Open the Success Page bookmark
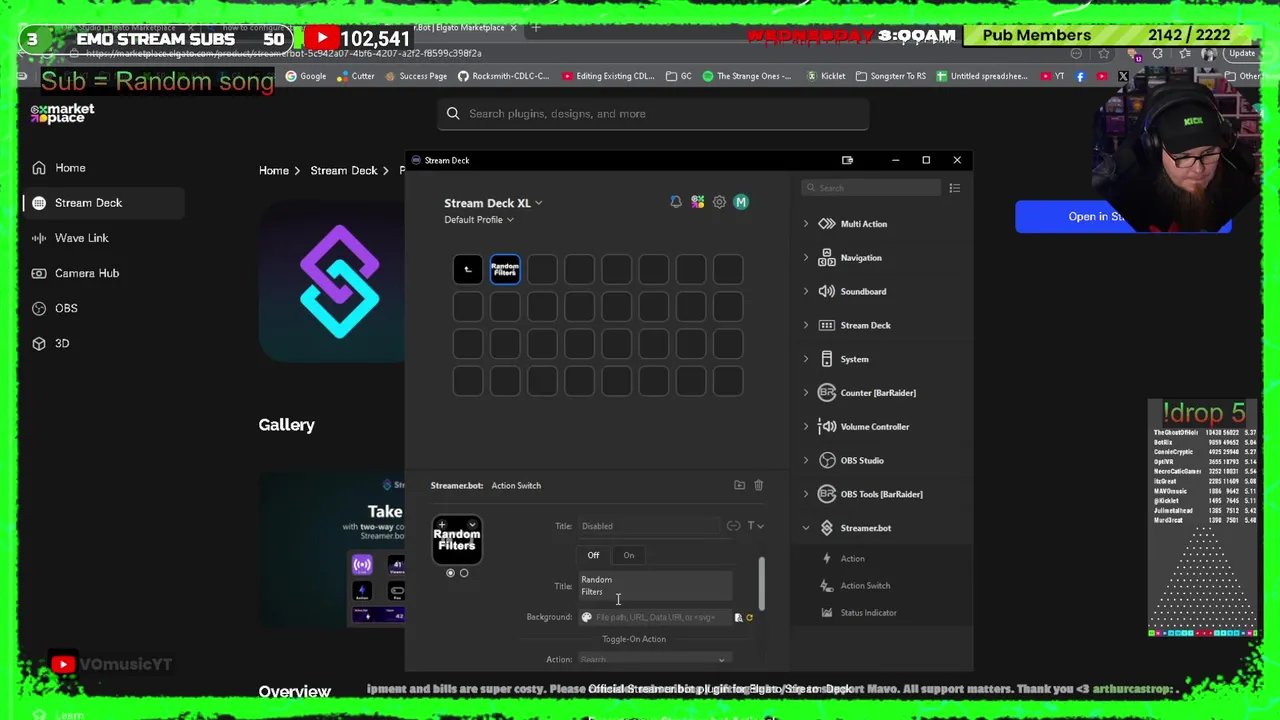The image size is (1280, 720). click(x=415, y=76)
